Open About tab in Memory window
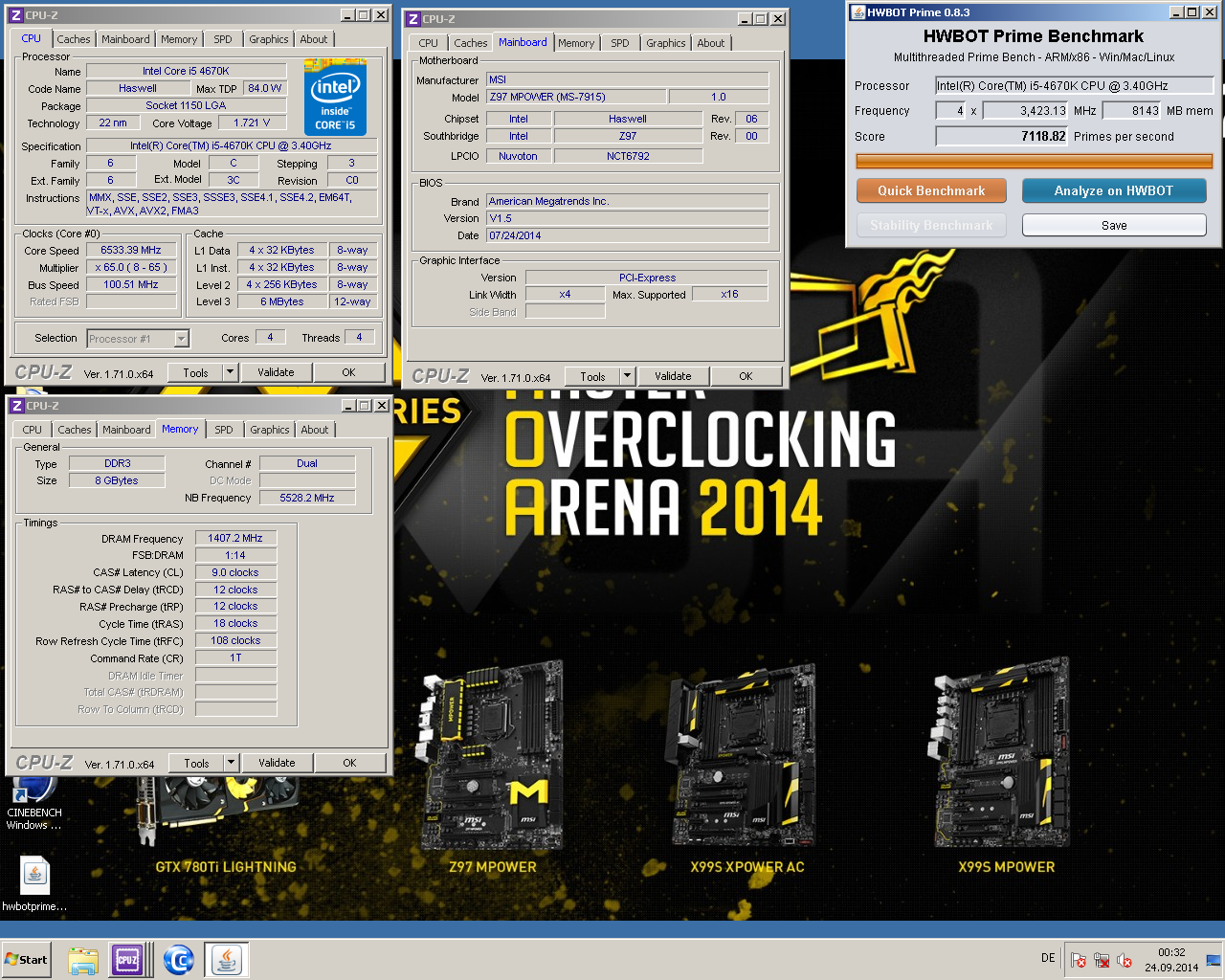Screen dimensions: 1225x980 point(315,430)
